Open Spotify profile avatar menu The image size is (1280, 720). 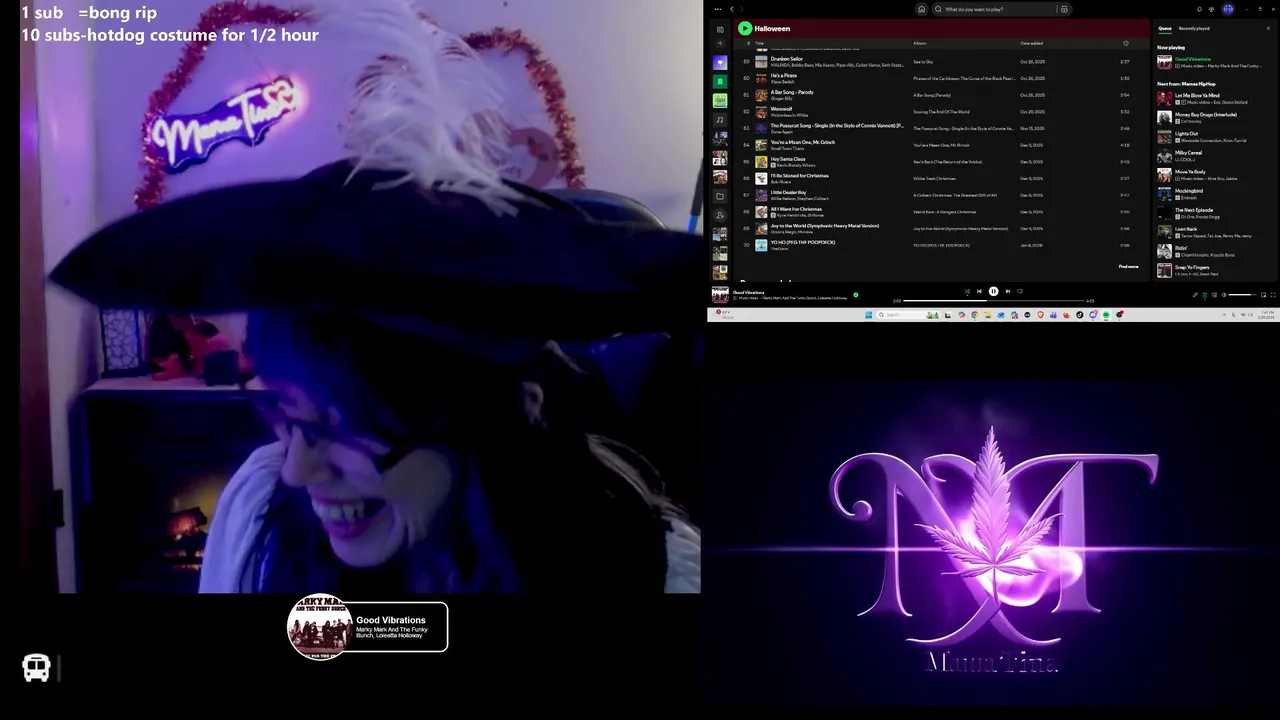(1228, 9)
